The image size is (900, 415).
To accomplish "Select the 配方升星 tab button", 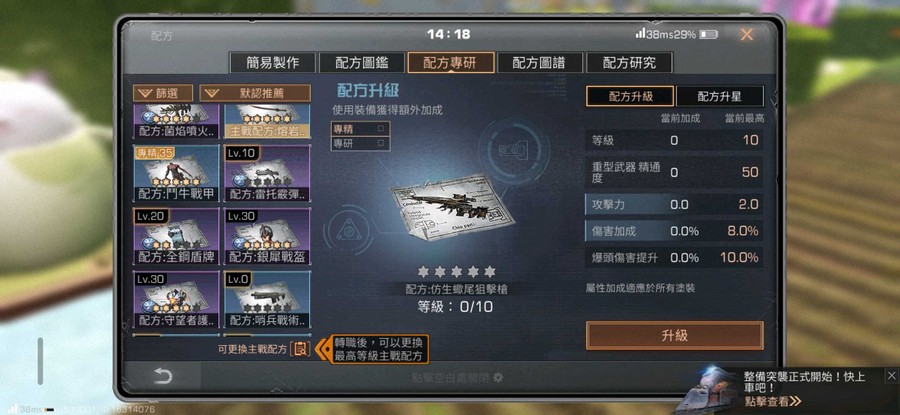I will (720, 96).
